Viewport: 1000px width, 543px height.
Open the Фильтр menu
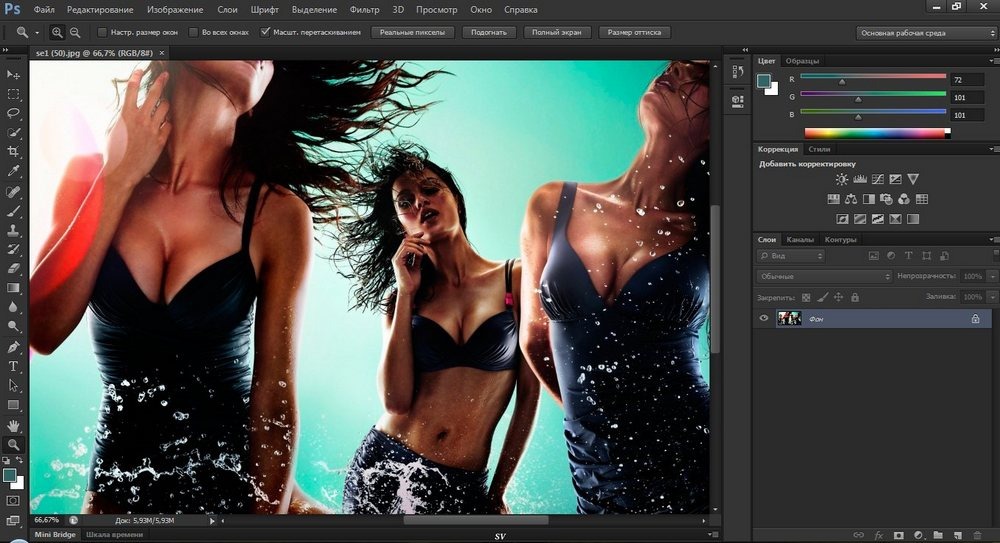coord(366,9)
